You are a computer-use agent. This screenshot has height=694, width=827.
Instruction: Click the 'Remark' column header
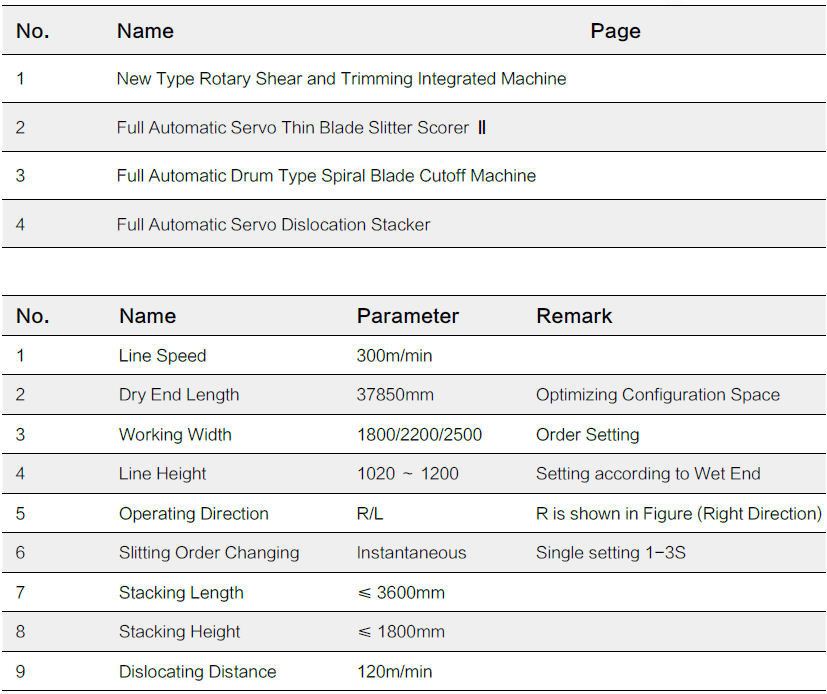coord(574,316)
